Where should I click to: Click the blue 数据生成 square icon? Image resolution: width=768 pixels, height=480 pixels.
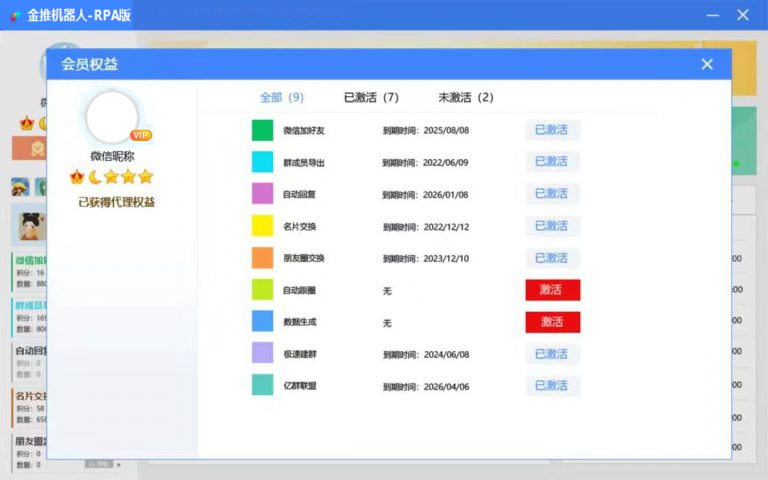pos(263,322)
